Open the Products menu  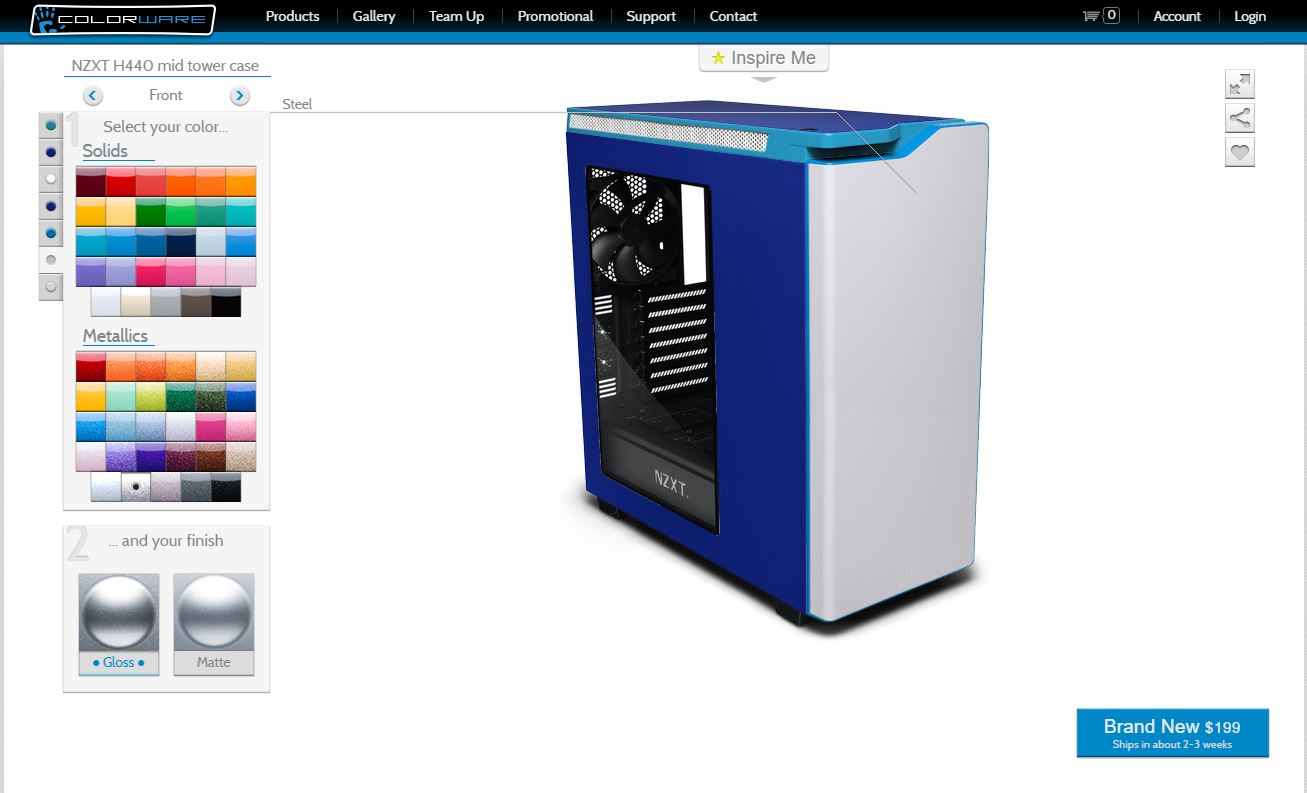coord(293,16)
